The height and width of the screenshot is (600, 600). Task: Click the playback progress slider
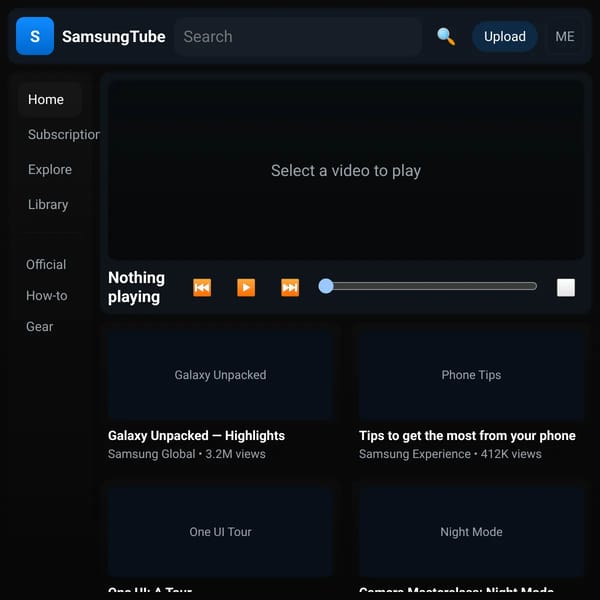pos(428,286)
